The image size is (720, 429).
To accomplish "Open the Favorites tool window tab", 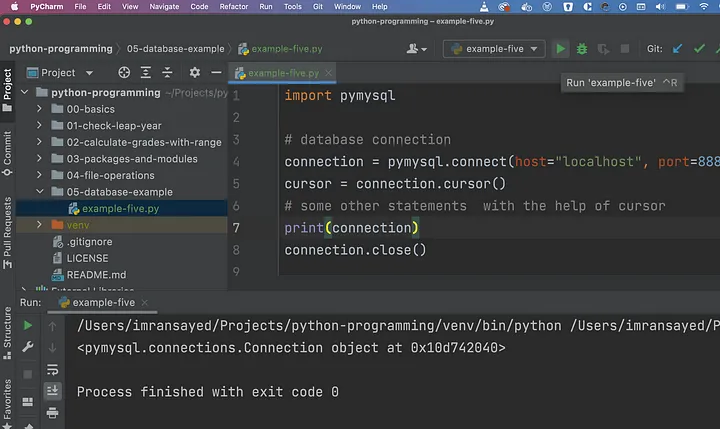I will pyautogui.click(x=7, y=402).
